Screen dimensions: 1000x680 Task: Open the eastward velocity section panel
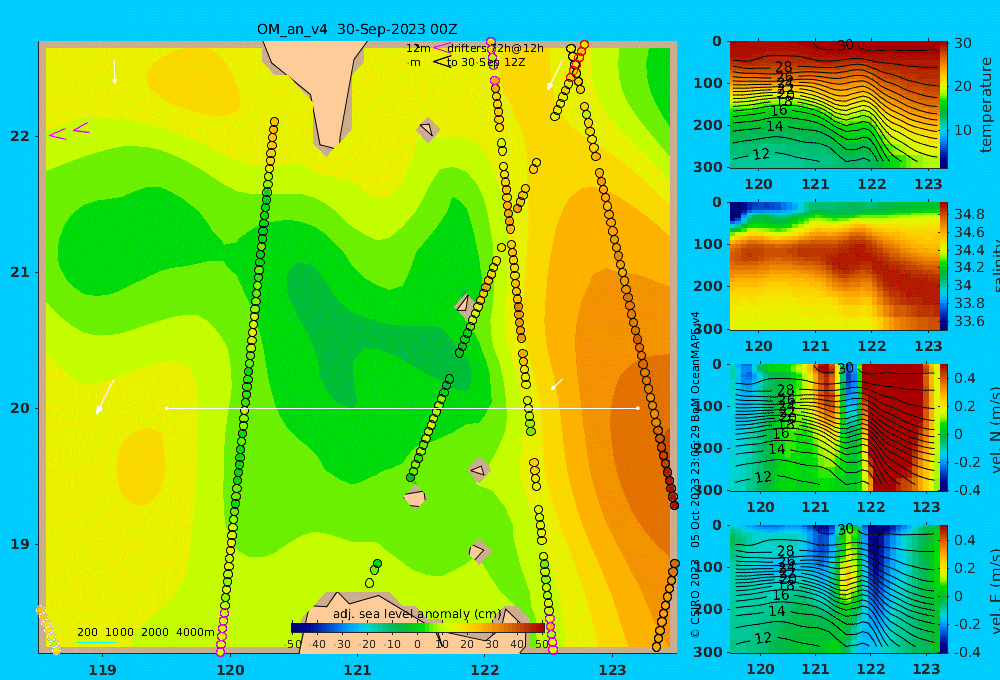(834, 589)
